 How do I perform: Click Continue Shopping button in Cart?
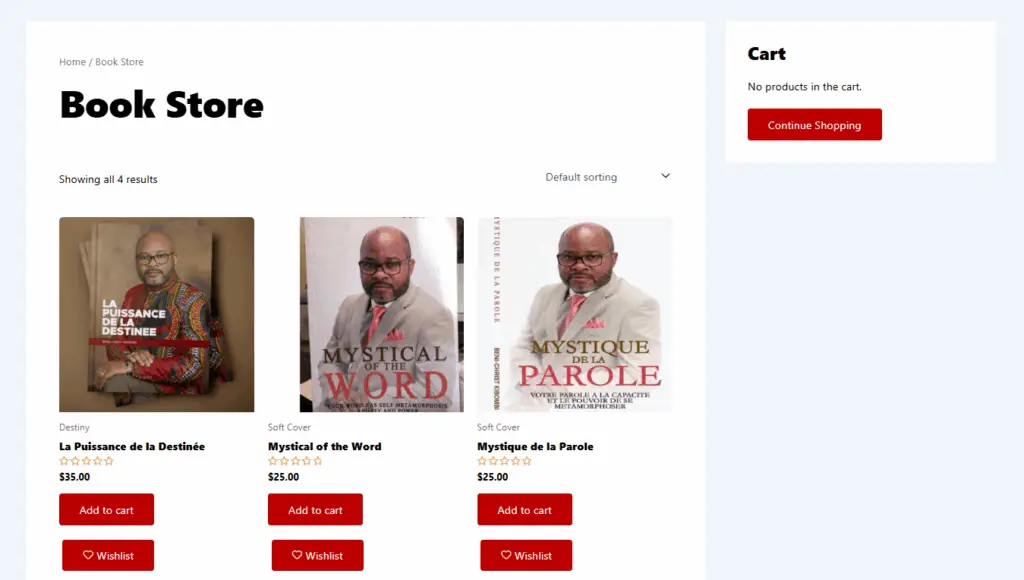click(814, 125)
